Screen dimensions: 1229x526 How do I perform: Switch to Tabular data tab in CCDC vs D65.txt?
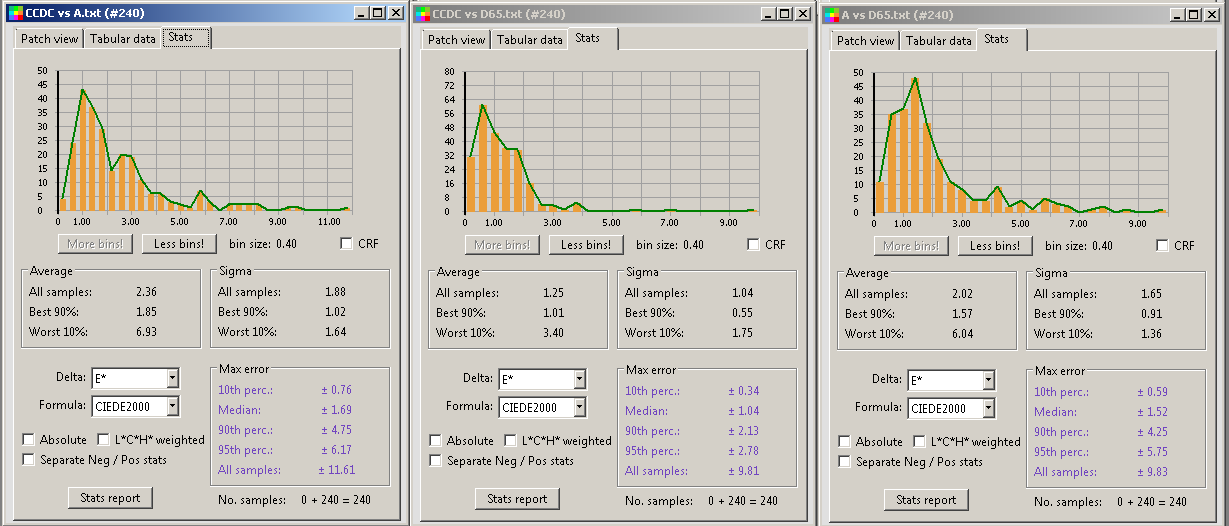click(529, 40)
